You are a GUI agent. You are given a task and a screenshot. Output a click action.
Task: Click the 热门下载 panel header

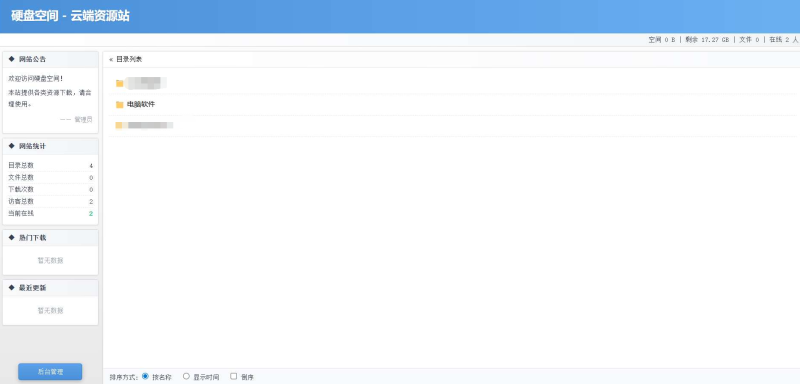[x=51, y=238]
